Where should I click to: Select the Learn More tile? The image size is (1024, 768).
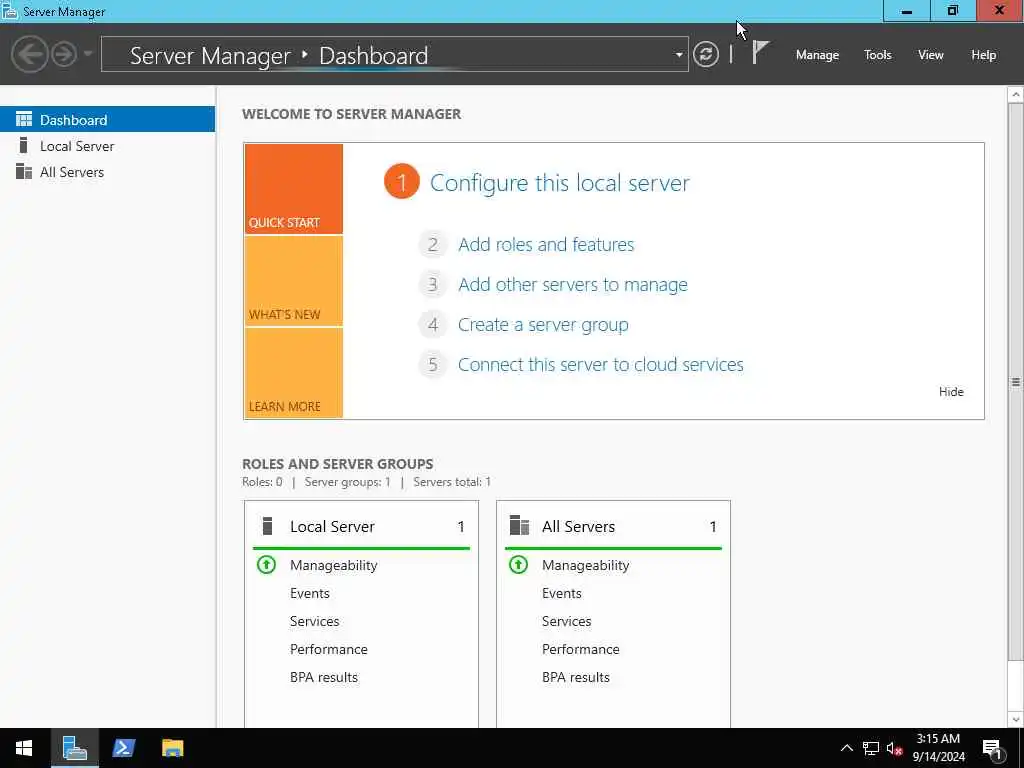pyautogui.click(x=293, y=373)
